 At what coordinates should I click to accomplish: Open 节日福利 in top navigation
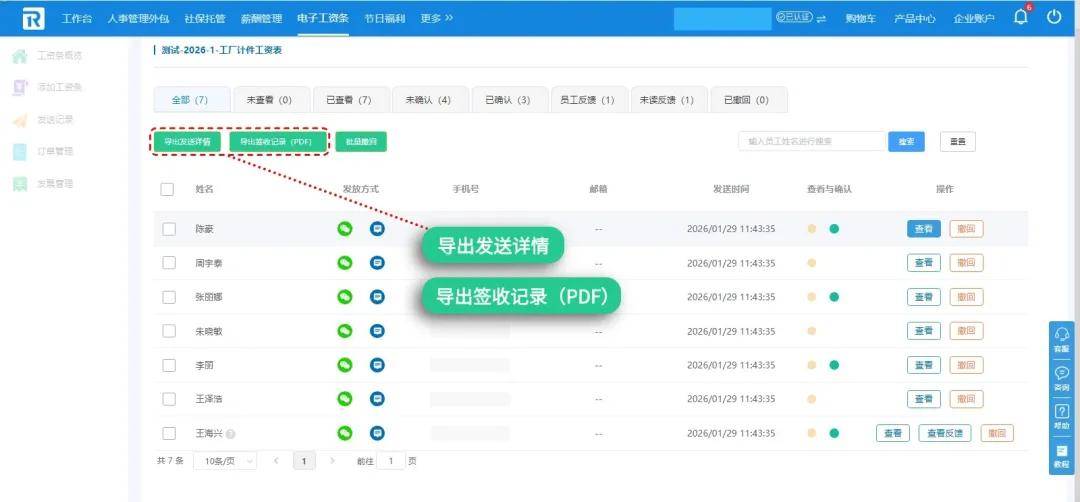(x=384, y=19)
